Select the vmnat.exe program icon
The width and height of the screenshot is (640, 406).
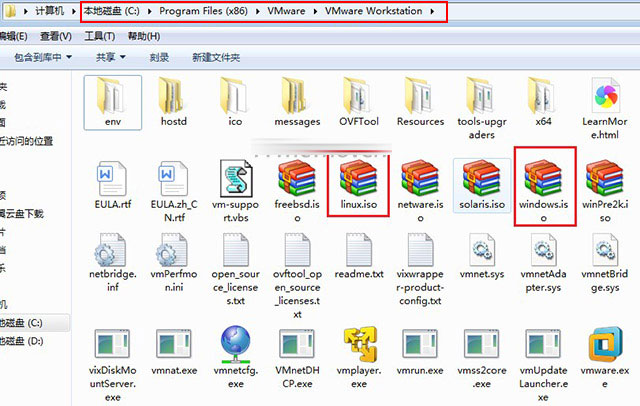[x=174, y=344]
